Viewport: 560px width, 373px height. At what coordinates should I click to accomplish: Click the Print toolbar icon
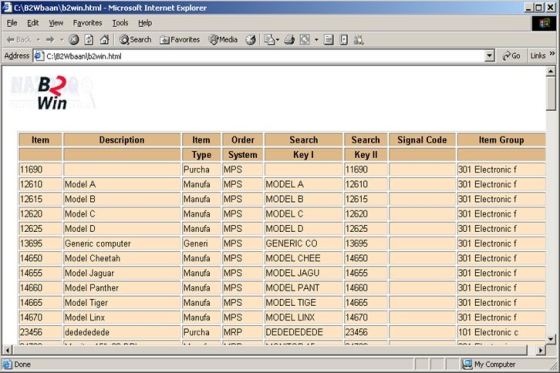click(x=289, y=40)
